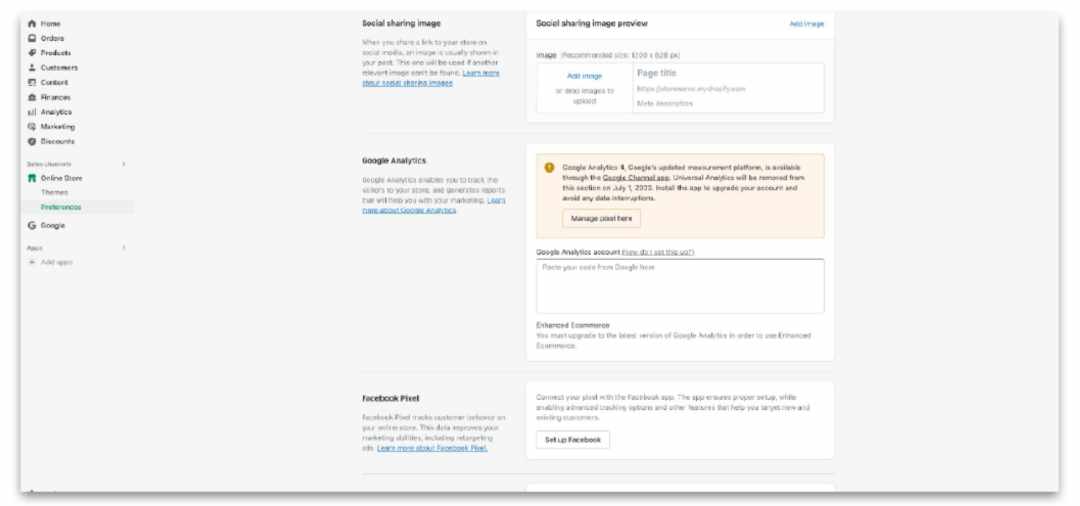This screenshot has height=506, width=1080.
Task: Click the Set up Facebook button
Action: 573,440
